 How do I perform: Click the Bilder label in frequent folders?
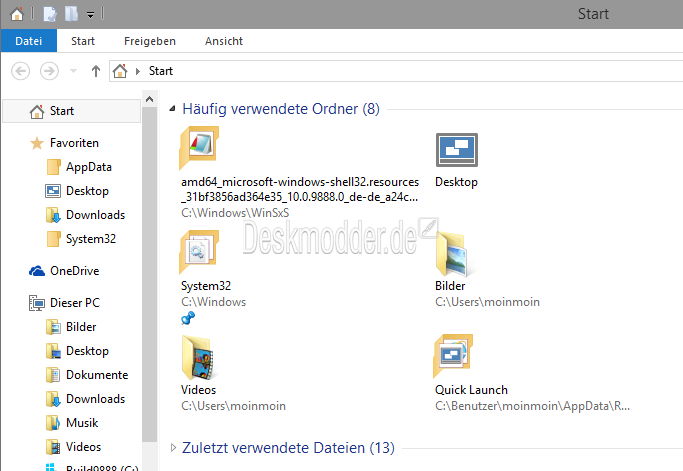(450, 286)
